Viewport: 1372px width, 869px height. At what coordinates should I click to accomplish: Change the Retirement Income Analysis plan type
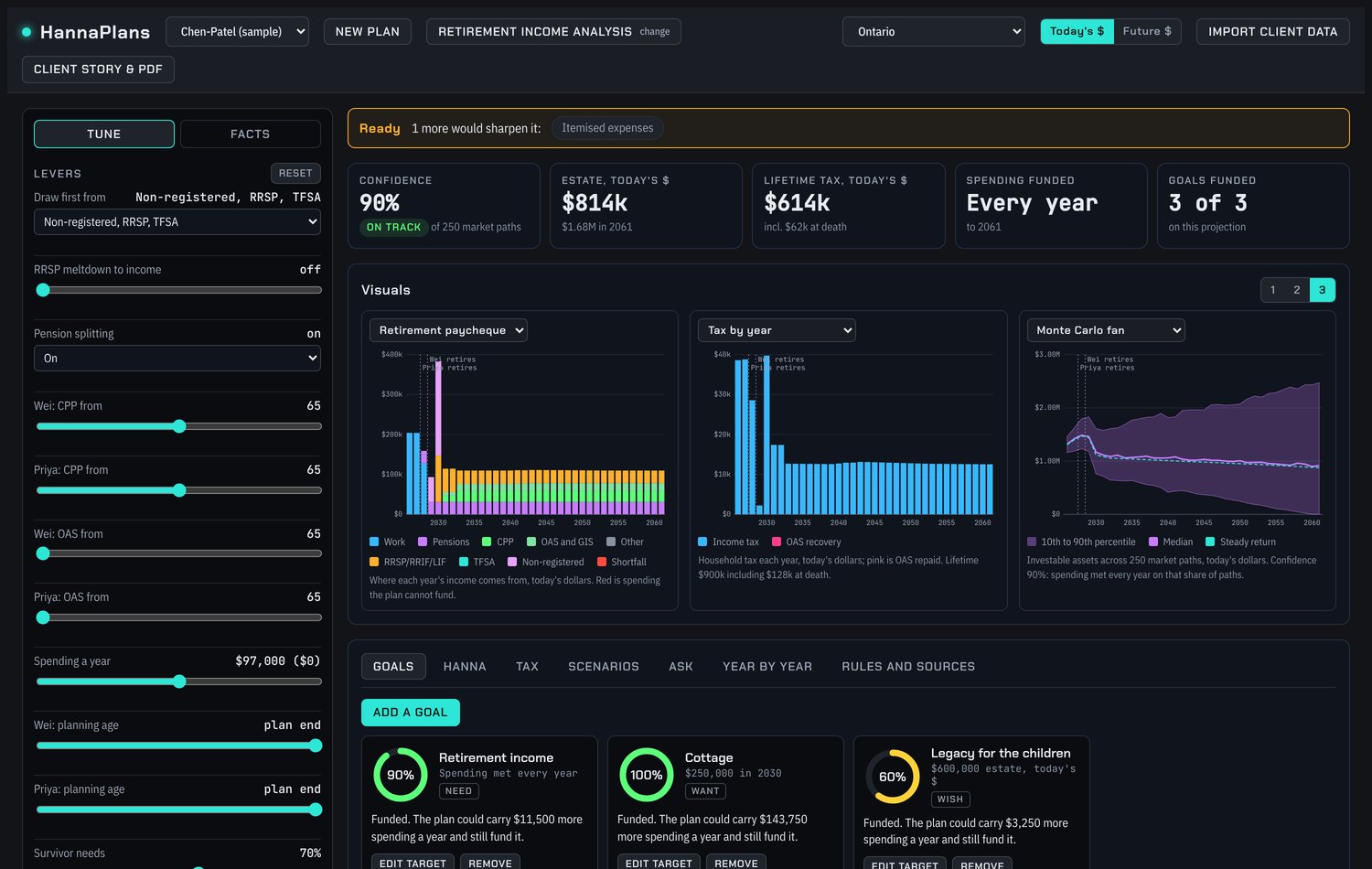click(x=553, y=31)
